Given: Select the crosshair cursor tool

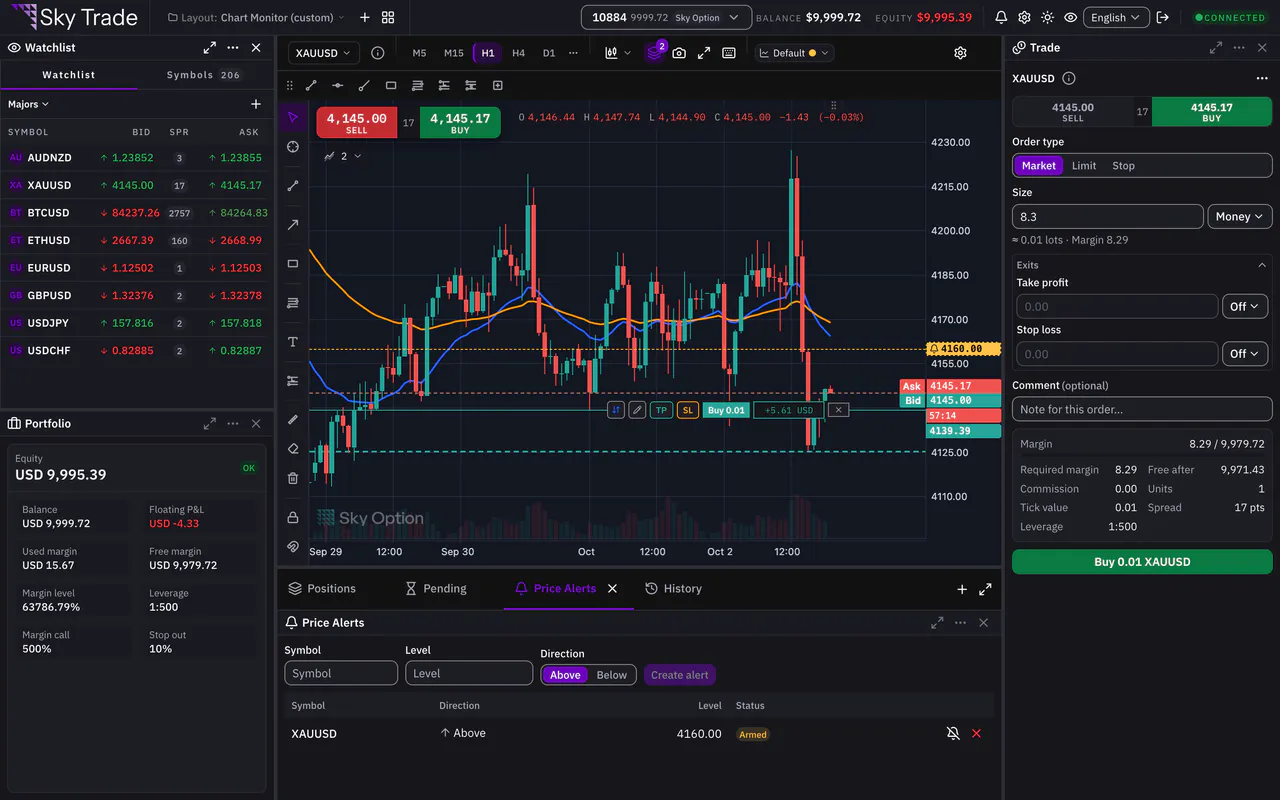Looking at the screenshot, I should (x=293, y=147).
